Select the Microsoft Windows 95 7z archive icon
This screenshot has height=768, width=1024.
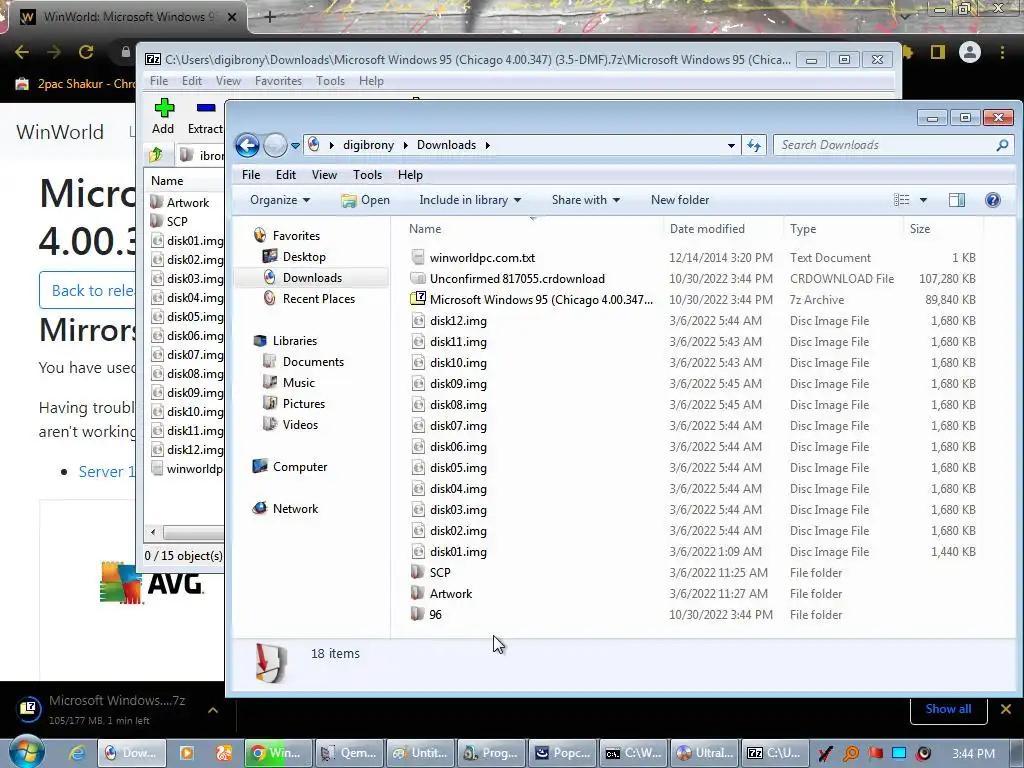418,299
